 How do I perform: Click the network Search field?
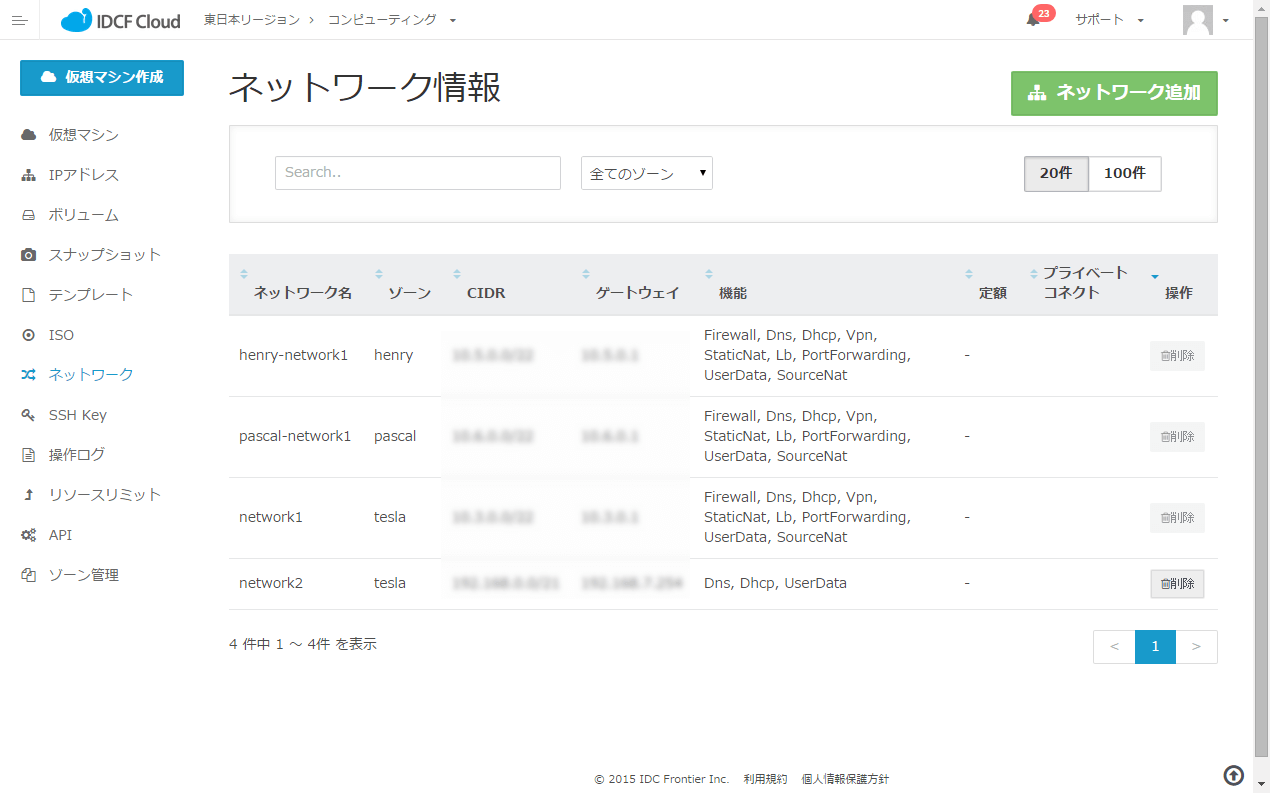coord(417,173)
